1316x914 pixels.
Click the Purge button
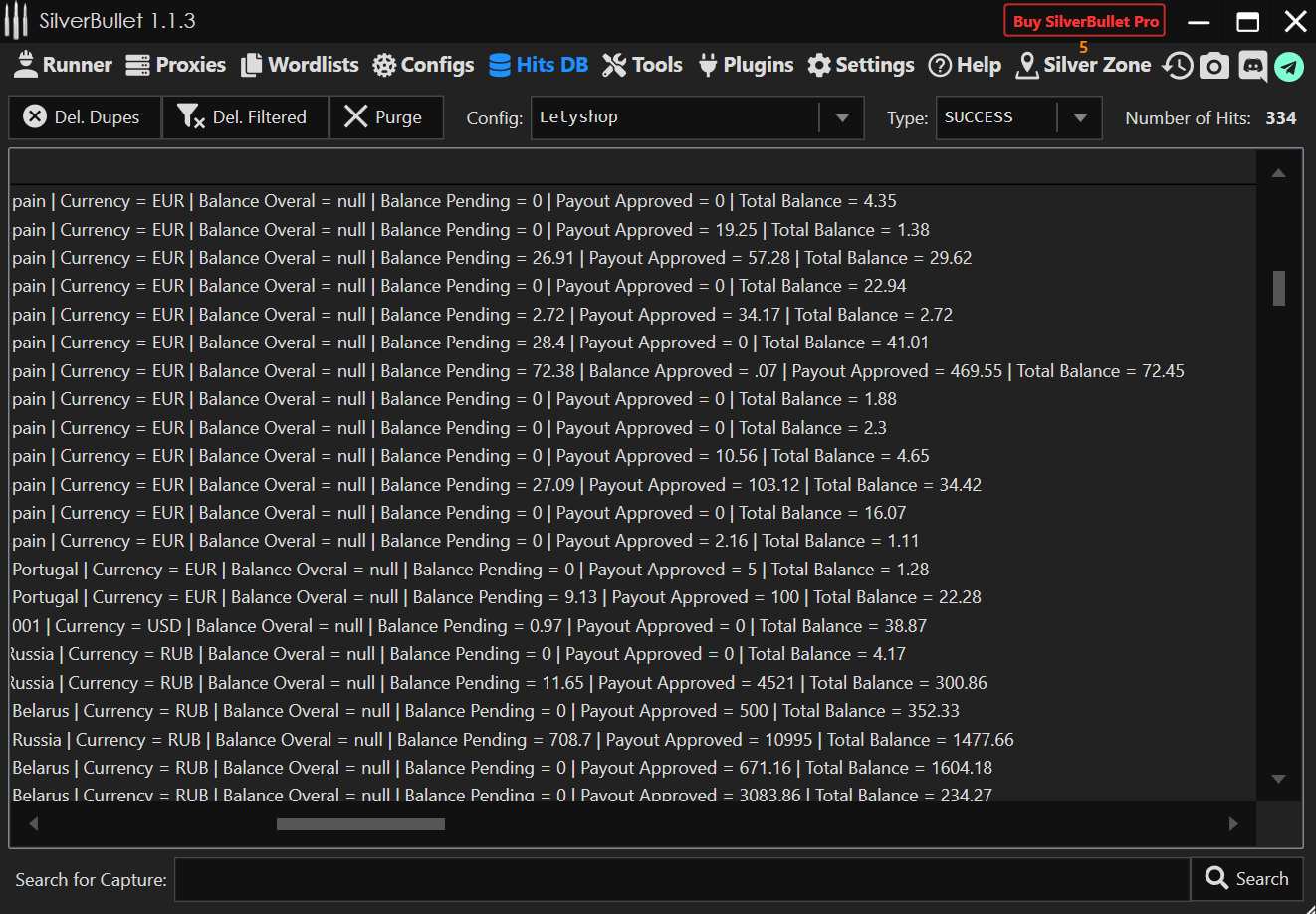click(386, 117)
